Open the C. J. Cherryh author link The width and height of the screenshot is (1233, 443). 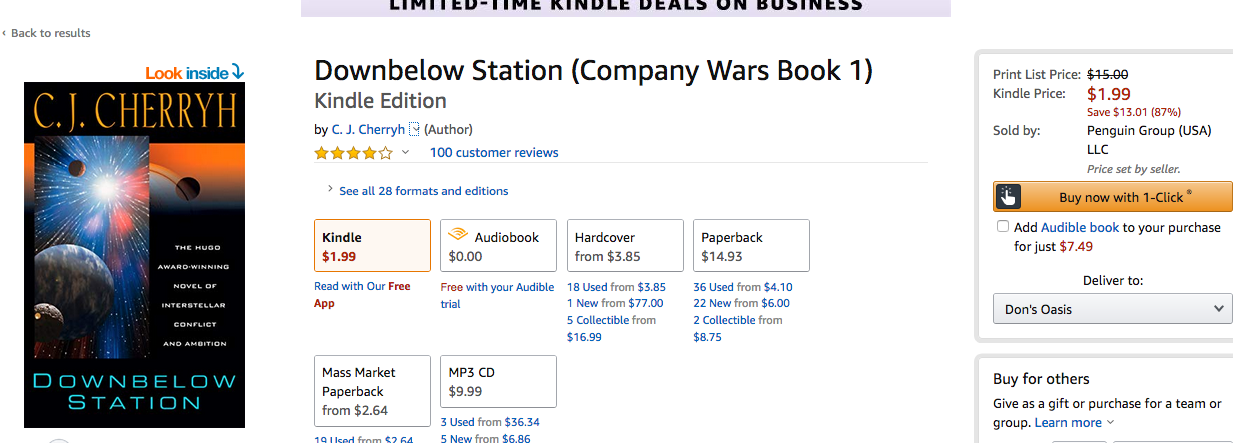coord(368,129)
